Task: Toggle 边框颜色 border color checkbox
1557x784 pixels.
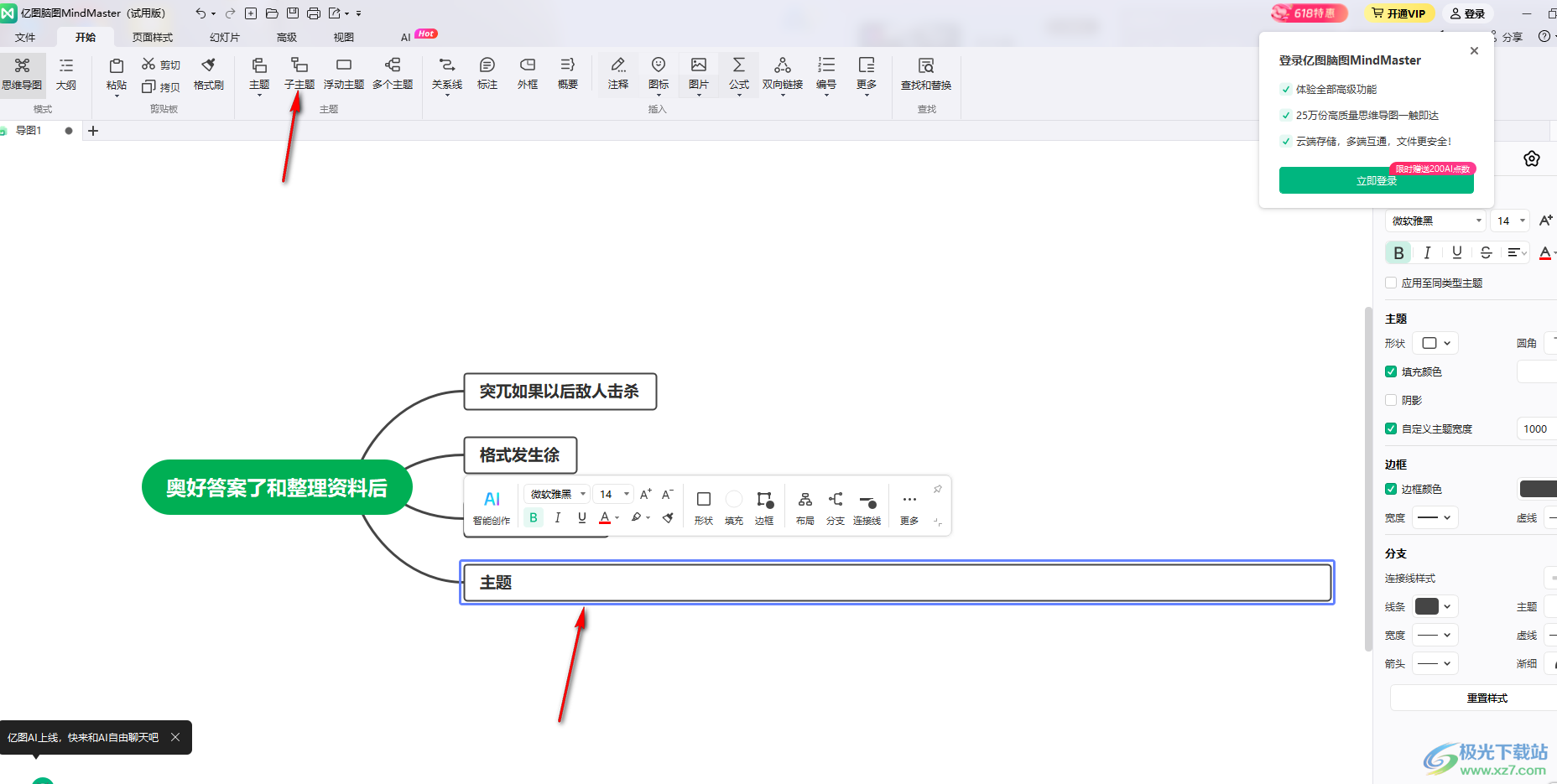Action: pos(1391,489)
